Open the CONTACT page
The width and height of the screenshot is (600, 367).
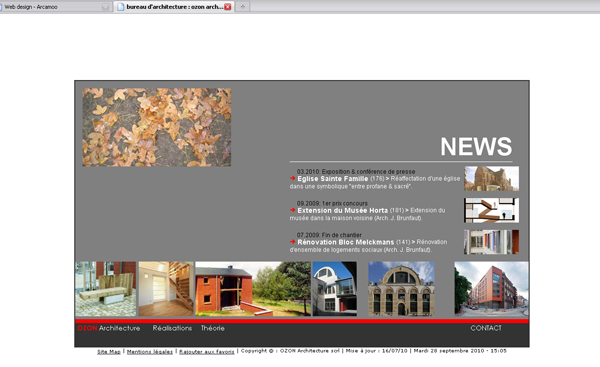486,328
